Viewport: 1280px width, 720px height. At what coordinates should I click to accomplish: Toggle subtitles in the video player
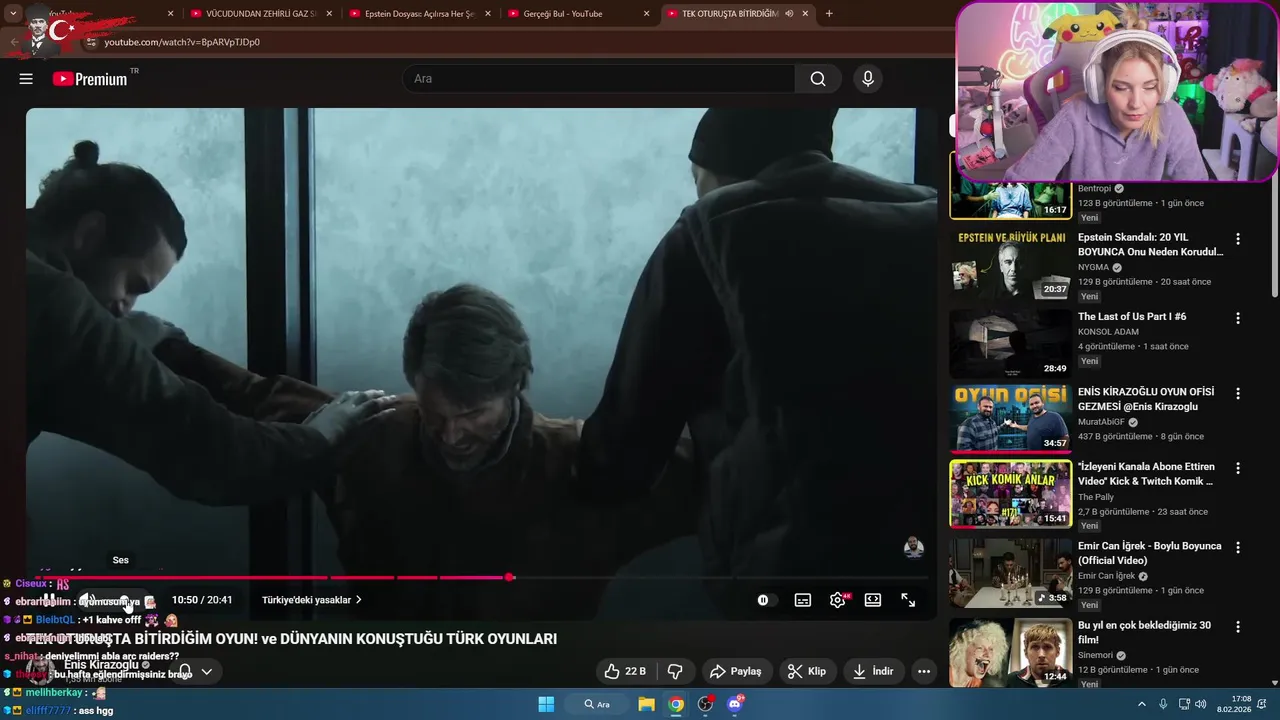point(803,600)
